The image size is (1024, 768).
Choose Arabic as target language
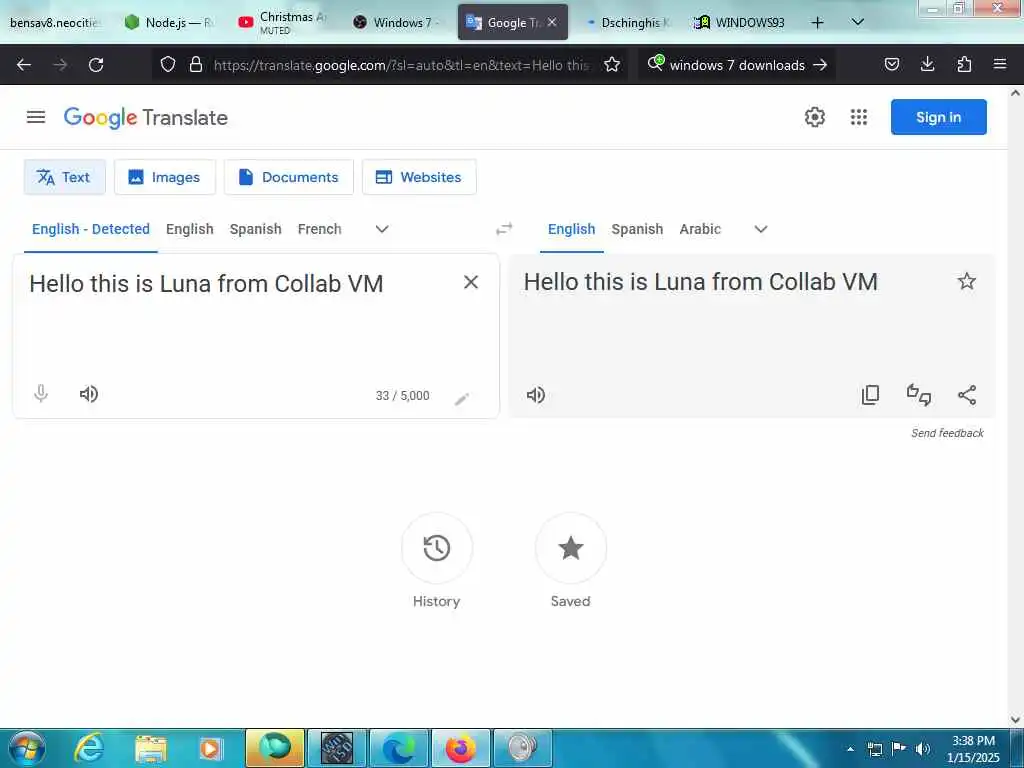[x=700, y=229]
